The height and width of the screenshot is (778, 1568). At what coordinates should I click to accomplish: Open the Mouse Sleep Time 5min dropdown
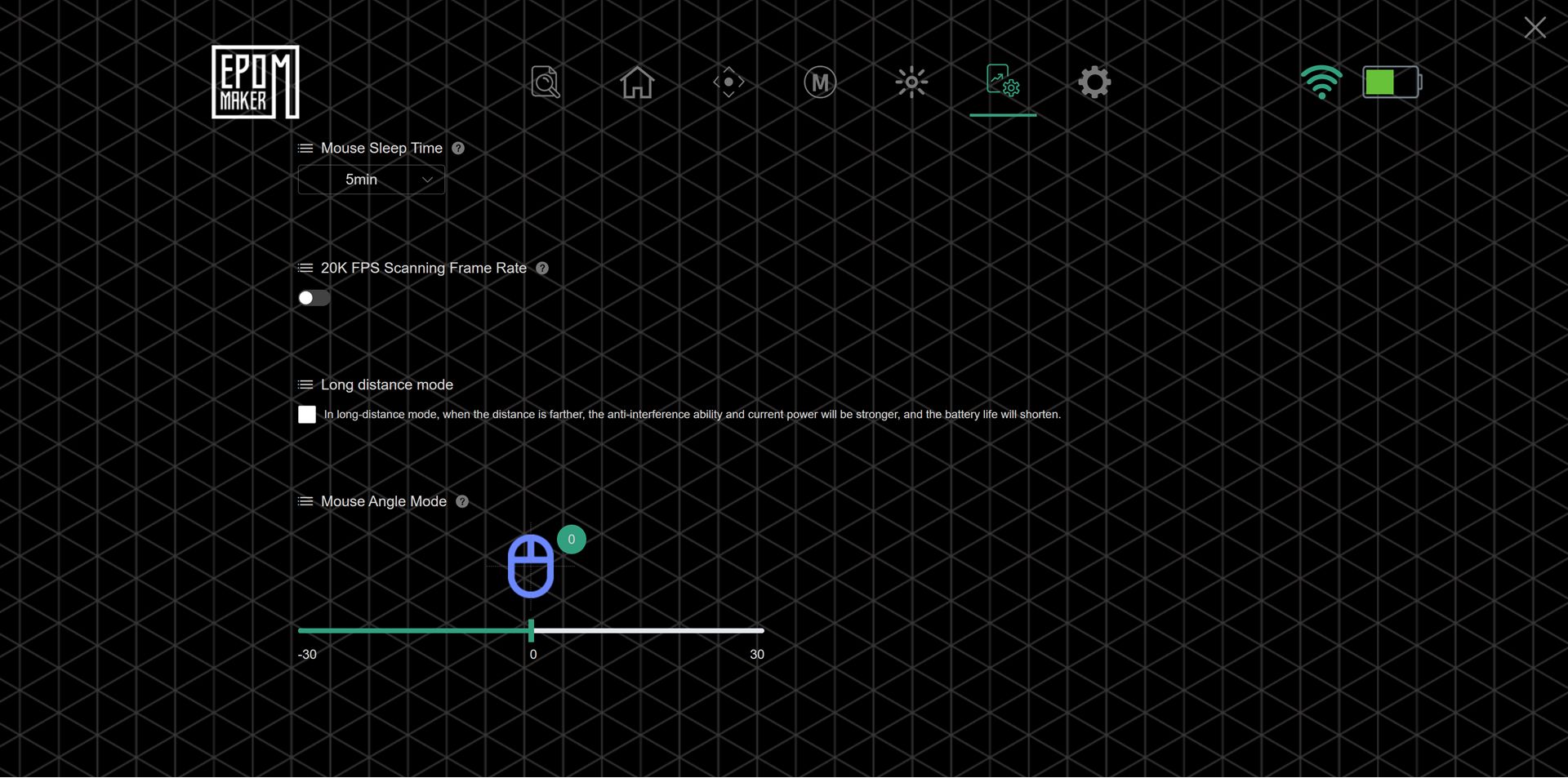click(372, 180)
